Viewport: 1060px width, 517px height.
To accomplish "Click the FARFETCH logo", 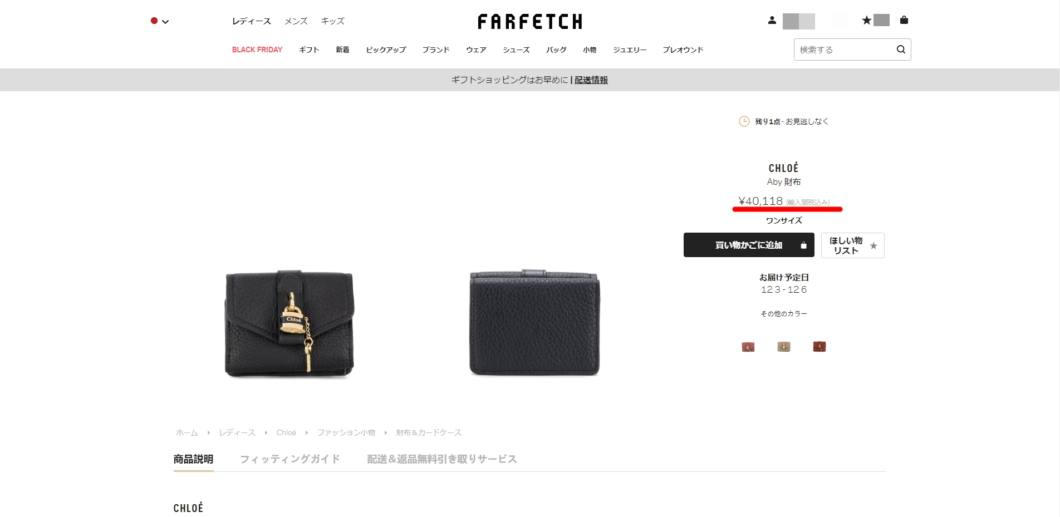I will click(x=529, y=22).
